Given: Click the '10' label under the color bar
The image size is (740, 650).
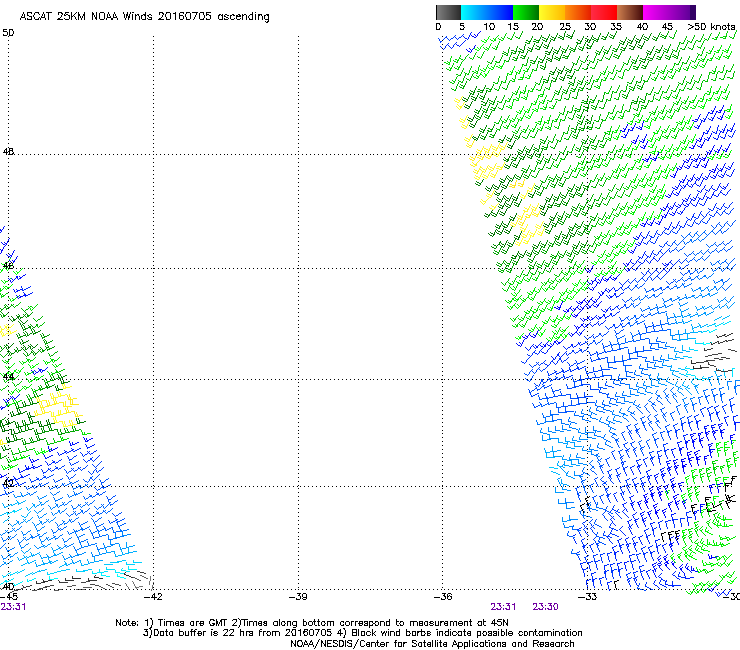Looking at the screenshot, I should pos(489,27).
